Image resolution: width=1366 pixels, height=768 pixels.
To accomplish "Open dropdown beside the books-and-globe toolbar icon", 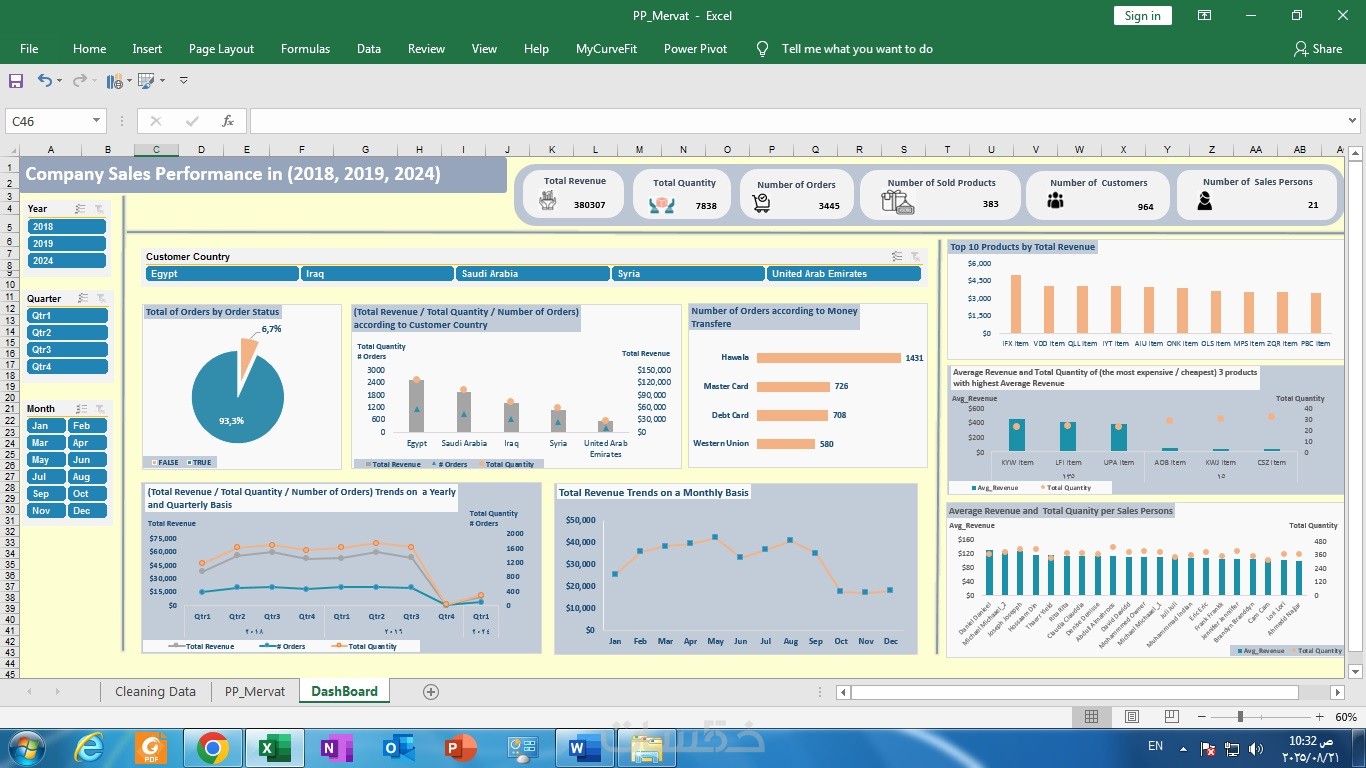I will (129, 80).
